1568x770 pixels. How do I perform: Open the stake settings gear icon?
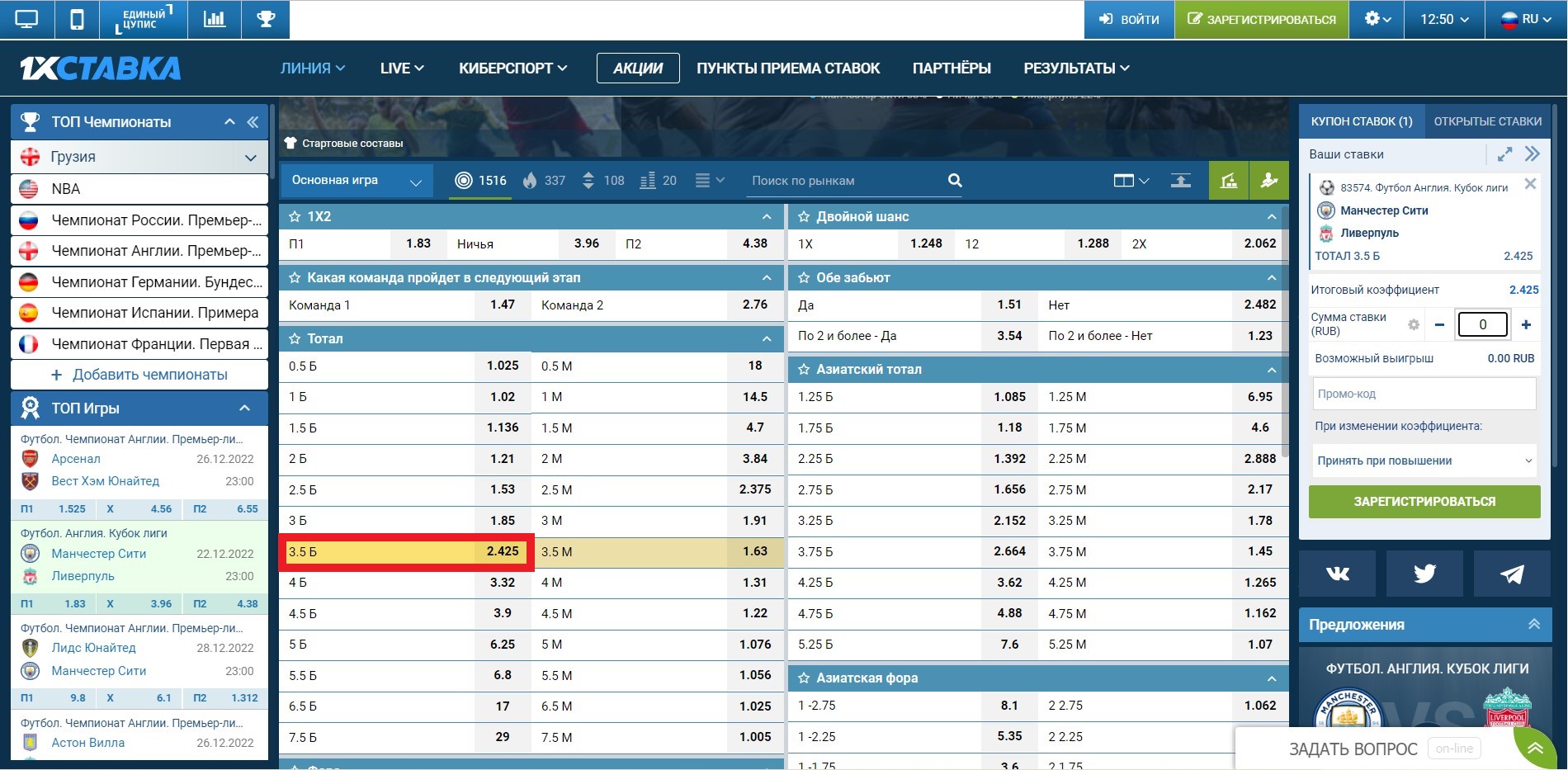pyautogui.click(x=1414, y=324)
